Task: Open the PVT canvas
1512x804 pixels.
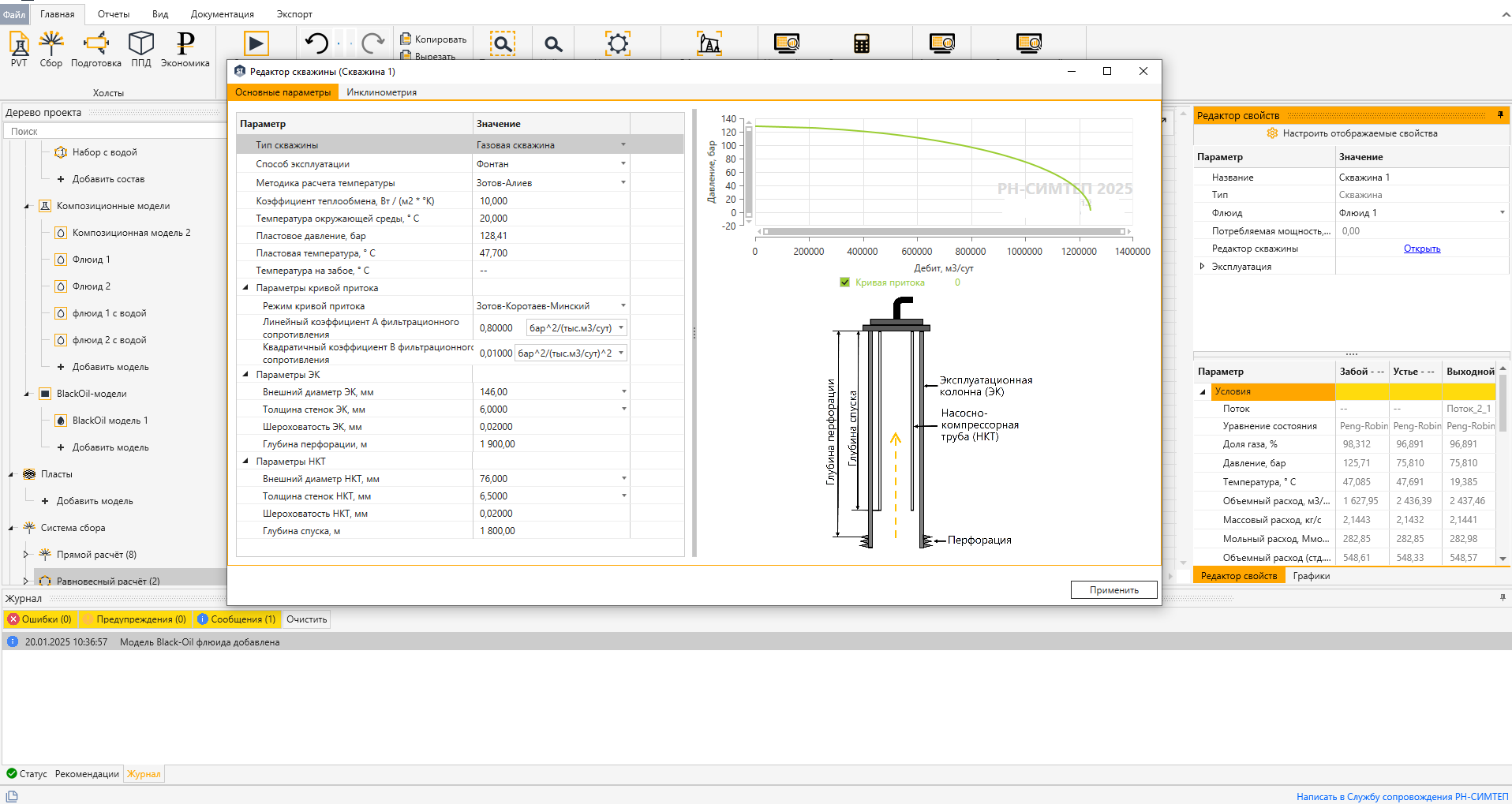Action: [x=19, y=49]
